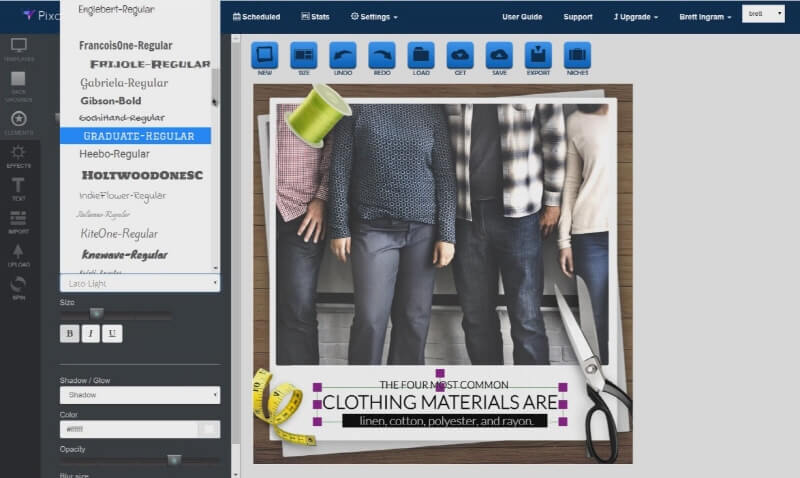Screen dimensions: 800x478
Task: Choose HoltwoodOneSC font
Action: 142,175
